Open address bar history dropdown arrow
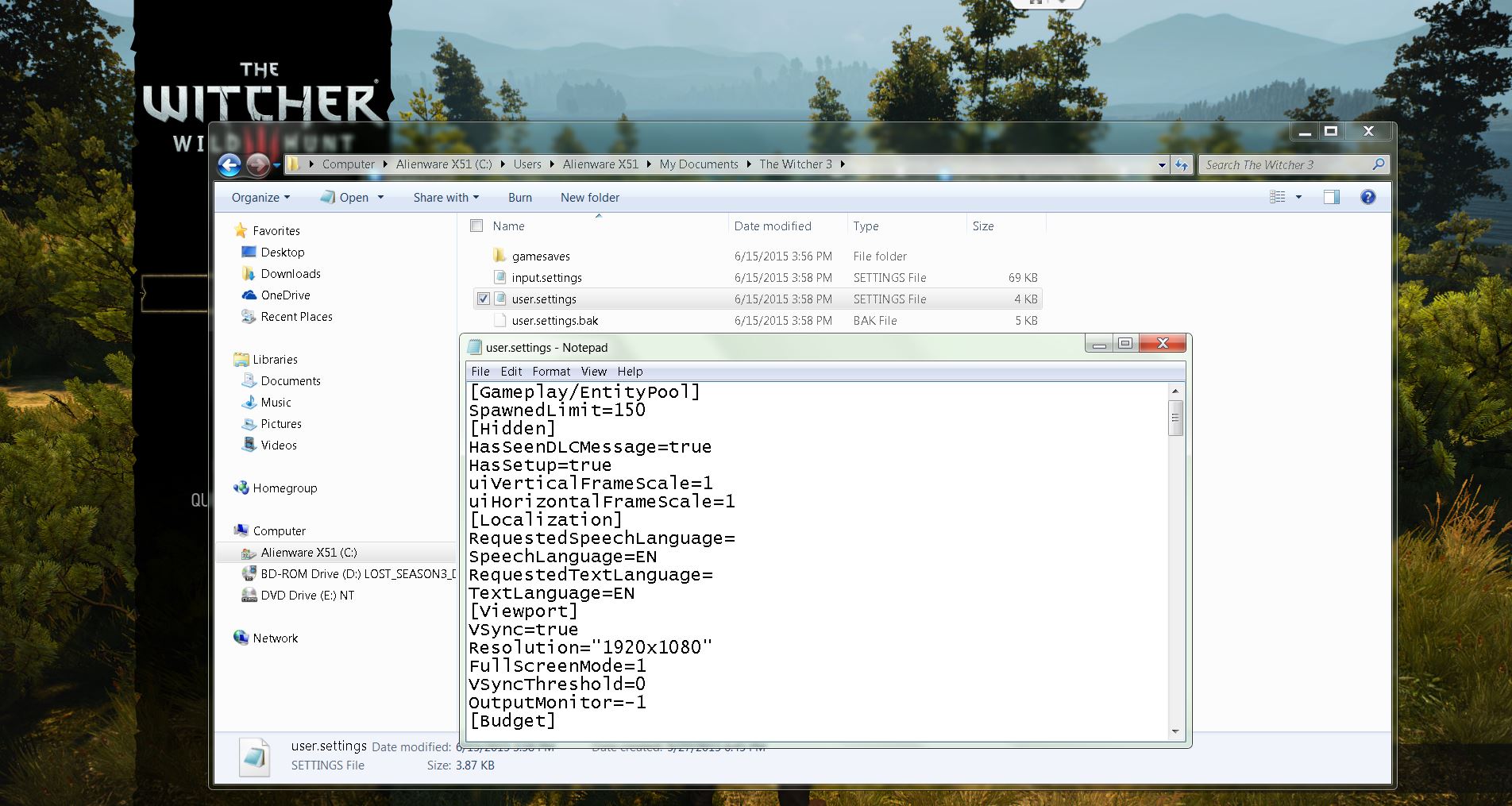1512x806 pixels. tap(1162, 165)
